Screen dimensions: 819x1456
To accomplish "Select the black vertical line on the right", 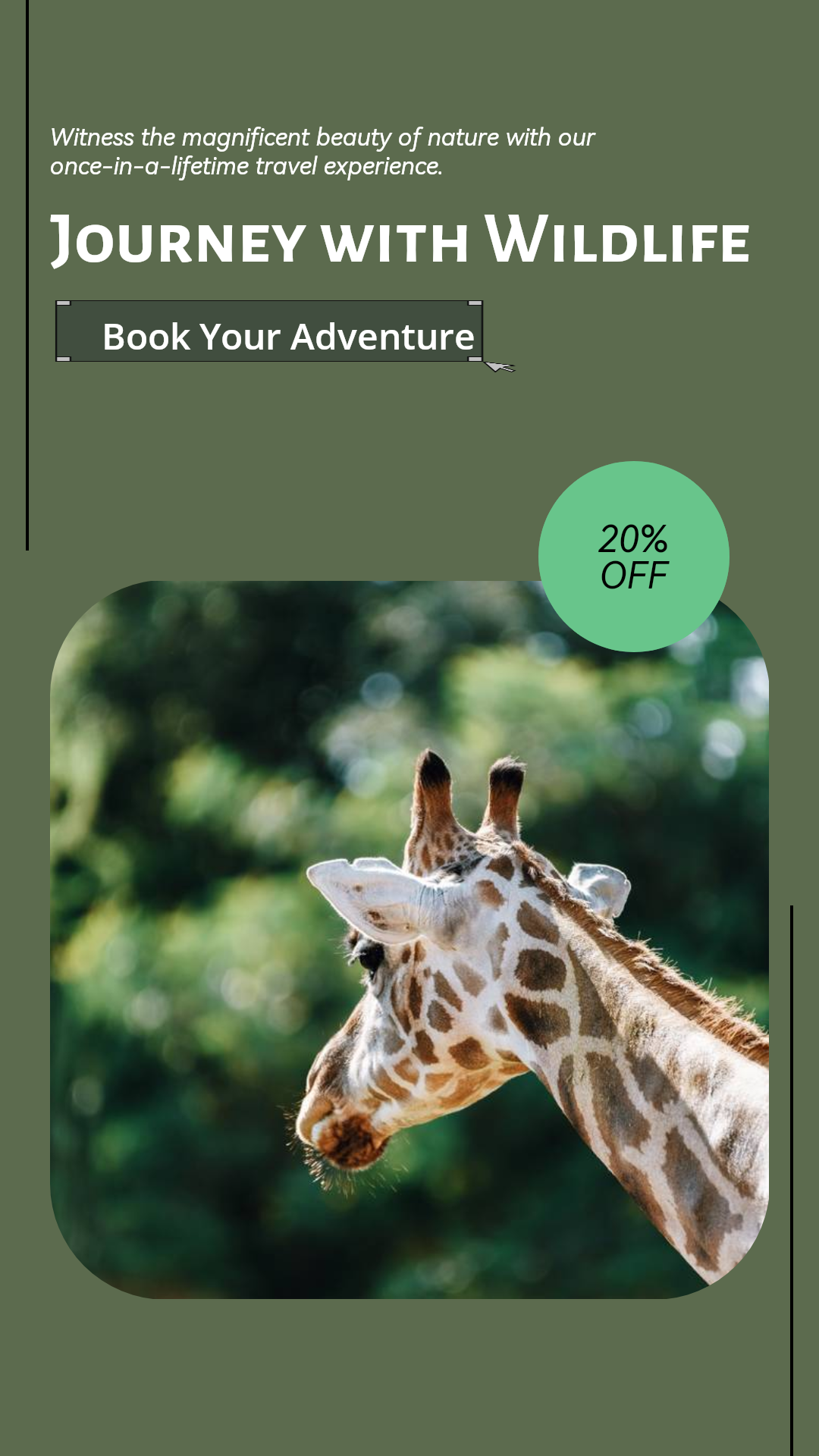I will coord(792,1180).
